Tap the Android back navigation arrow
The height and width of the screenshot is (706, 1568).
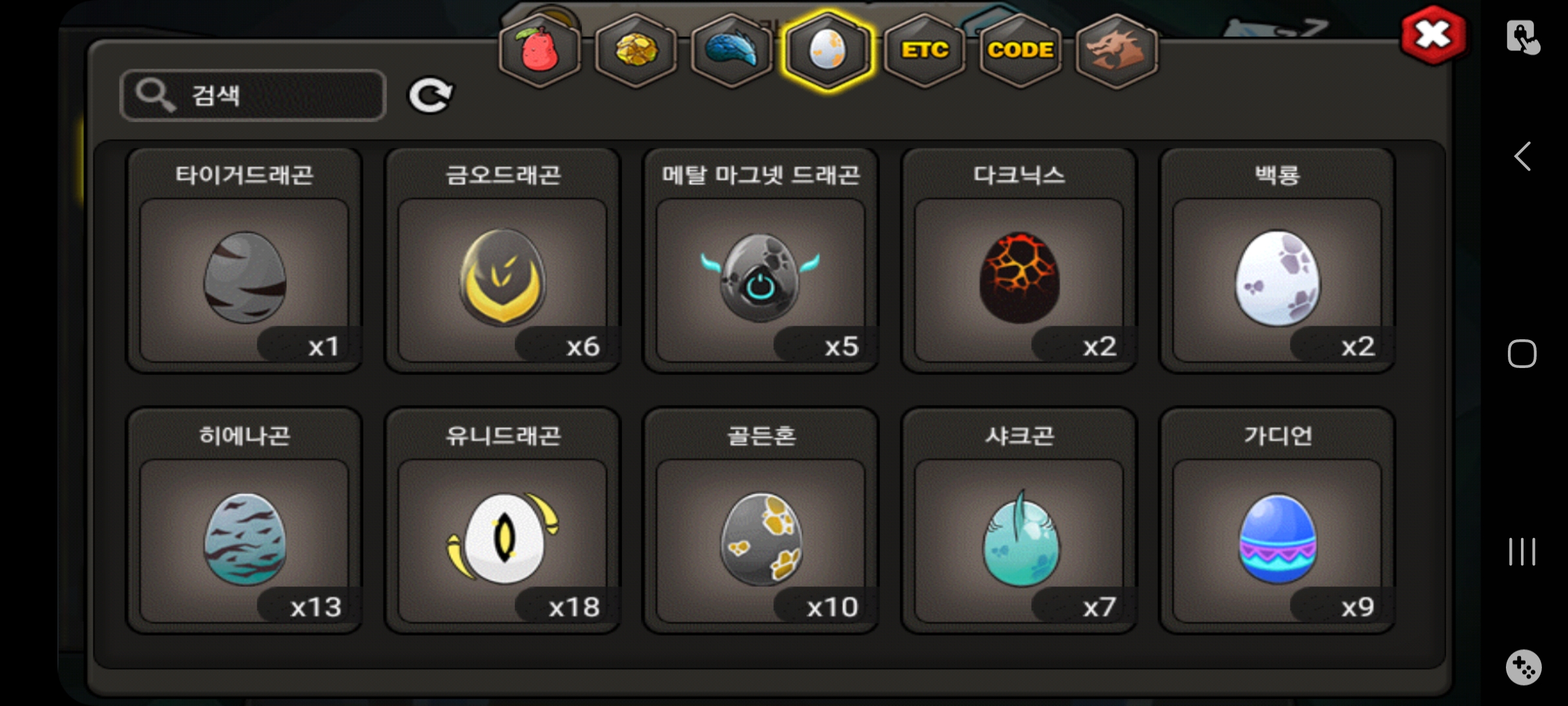pos(1522,156)
